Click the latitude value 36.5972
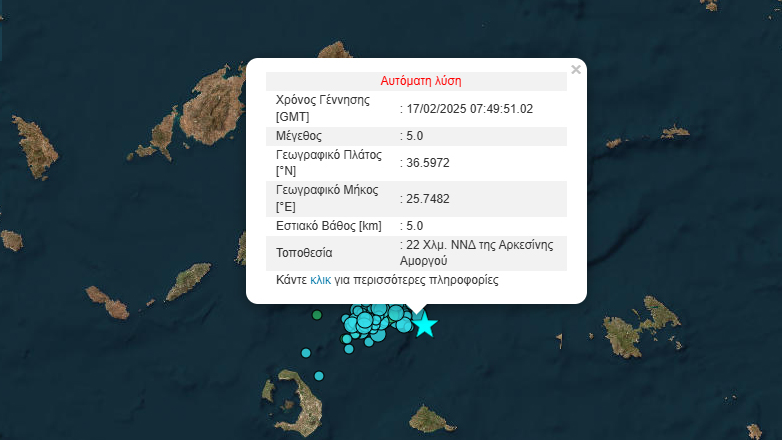Screen dimensions: 782x440 click(x=428, y=162)
